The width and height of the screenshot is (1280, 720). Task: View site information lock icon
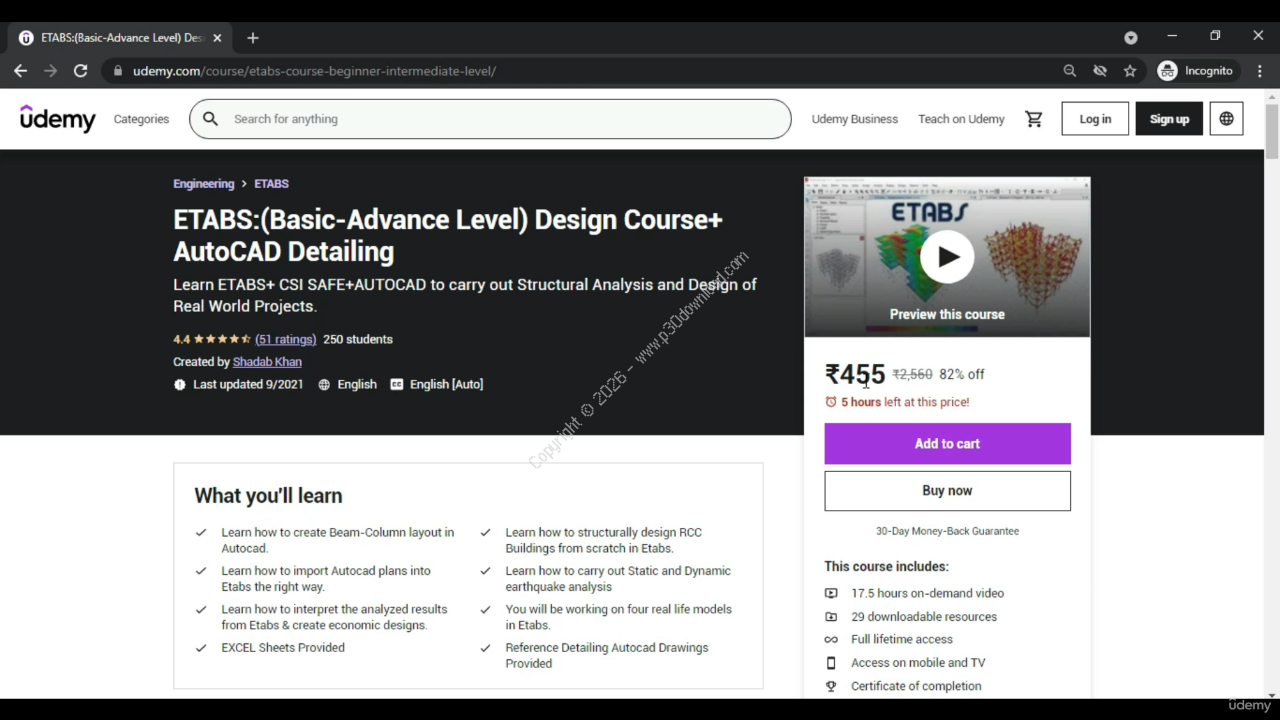coord(118,71)
